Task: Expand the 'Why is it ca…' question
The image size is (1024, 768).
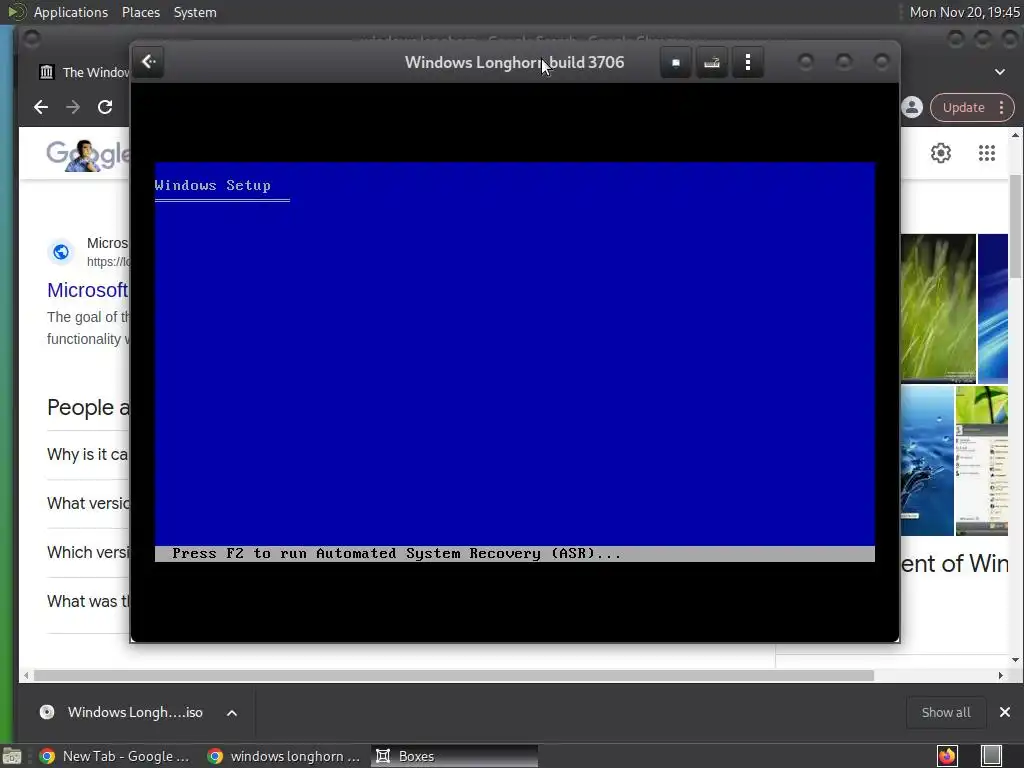Action: 88,455
